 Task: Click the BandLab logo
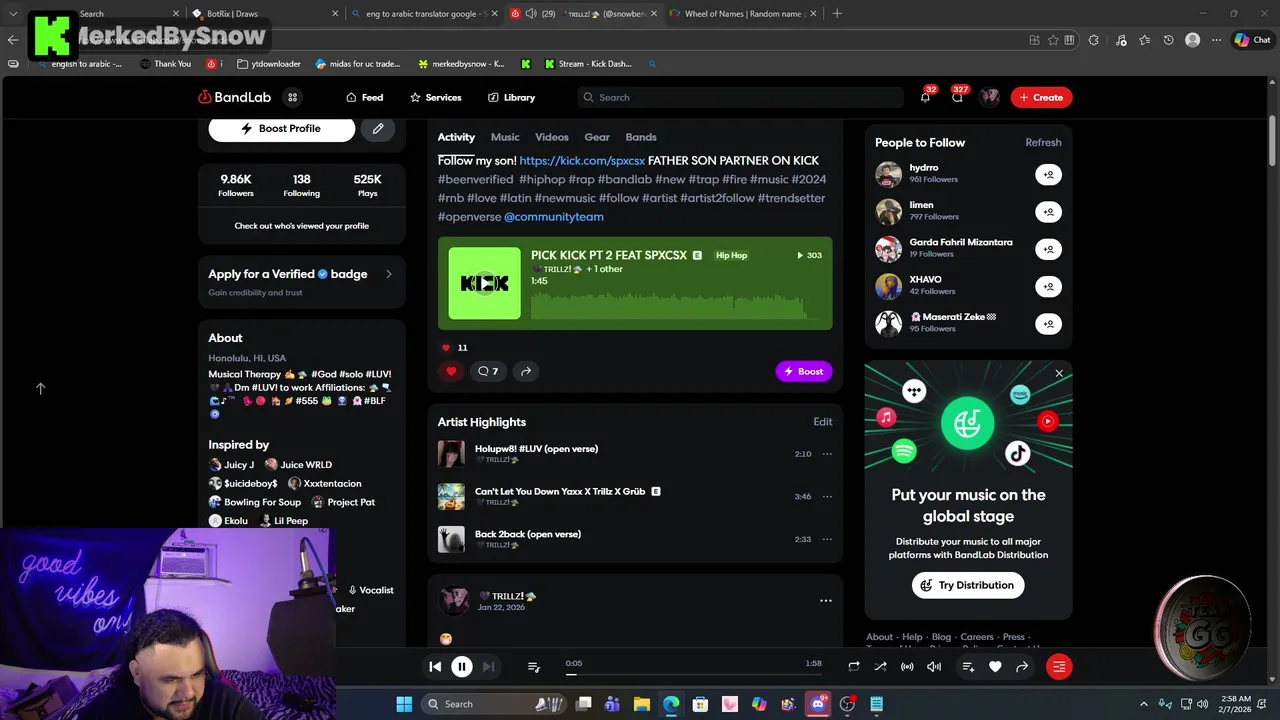[x=234, y=97]
